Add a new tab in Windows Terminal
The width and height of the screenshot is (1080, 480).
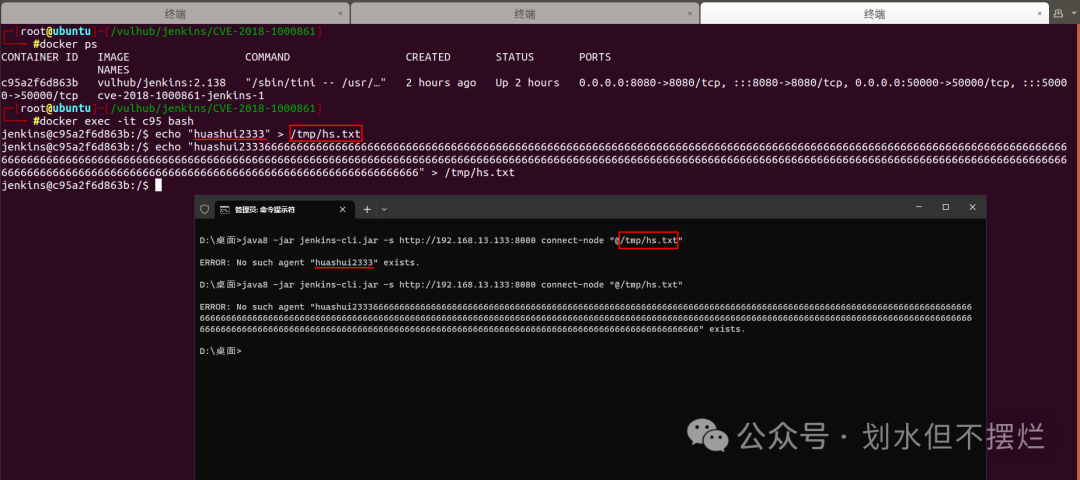tap(367, 209)
